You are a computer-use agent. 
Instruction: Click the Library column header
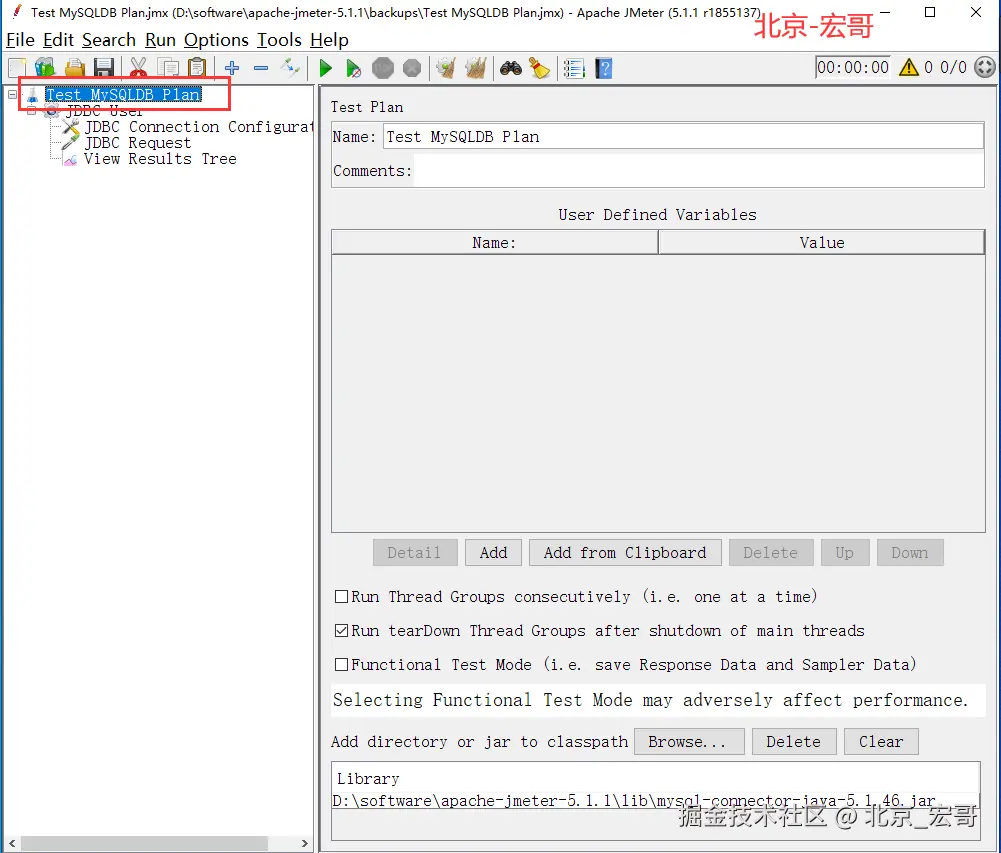click(x=656, y=778)
